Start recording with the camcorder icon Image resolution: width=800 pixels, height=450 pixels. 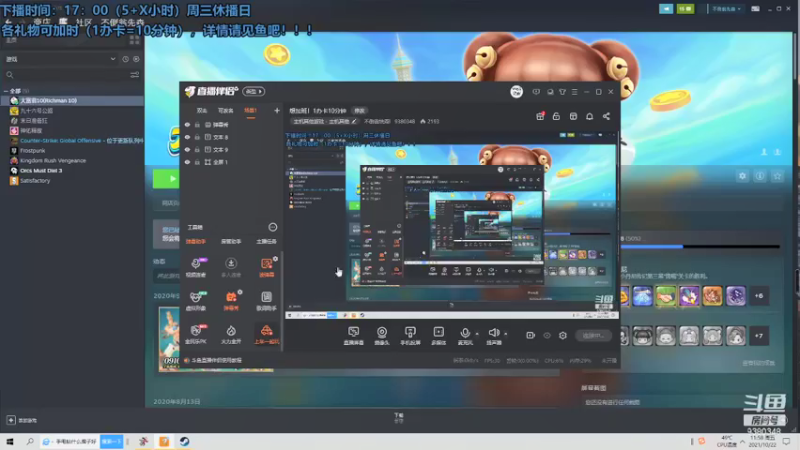[530, 335]
